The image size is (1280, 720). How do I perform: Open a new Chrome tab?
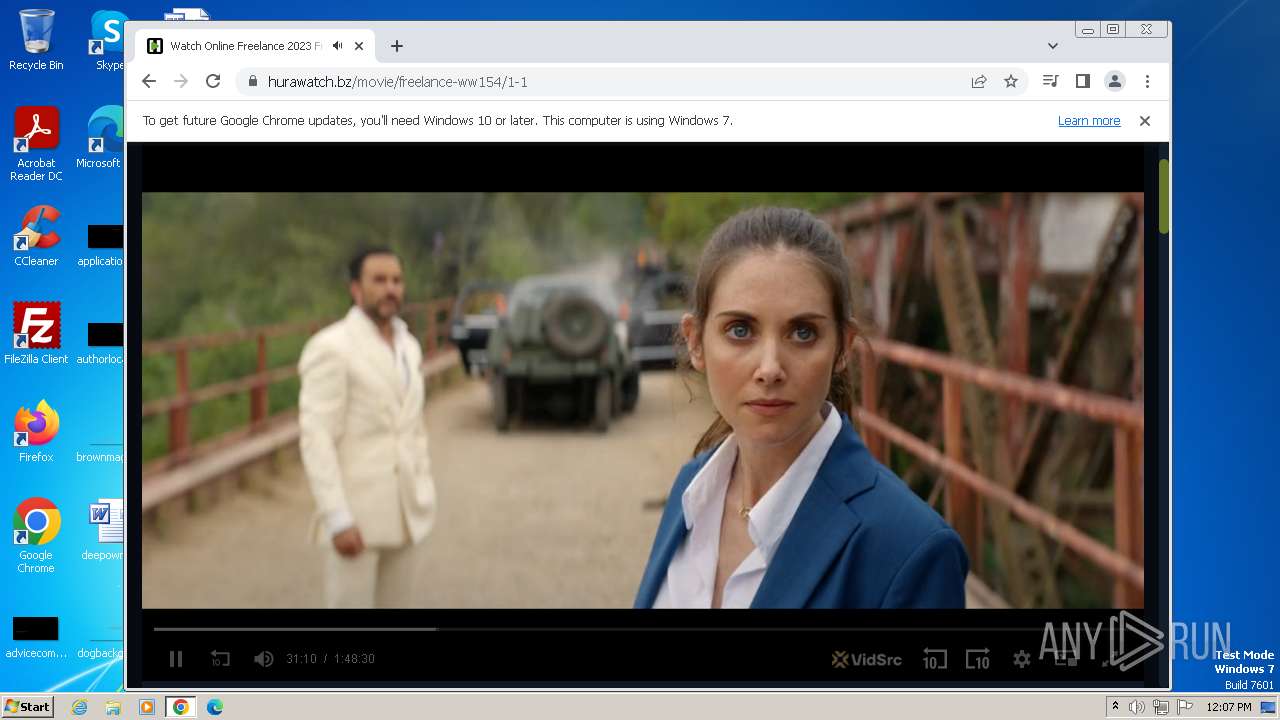397,46
